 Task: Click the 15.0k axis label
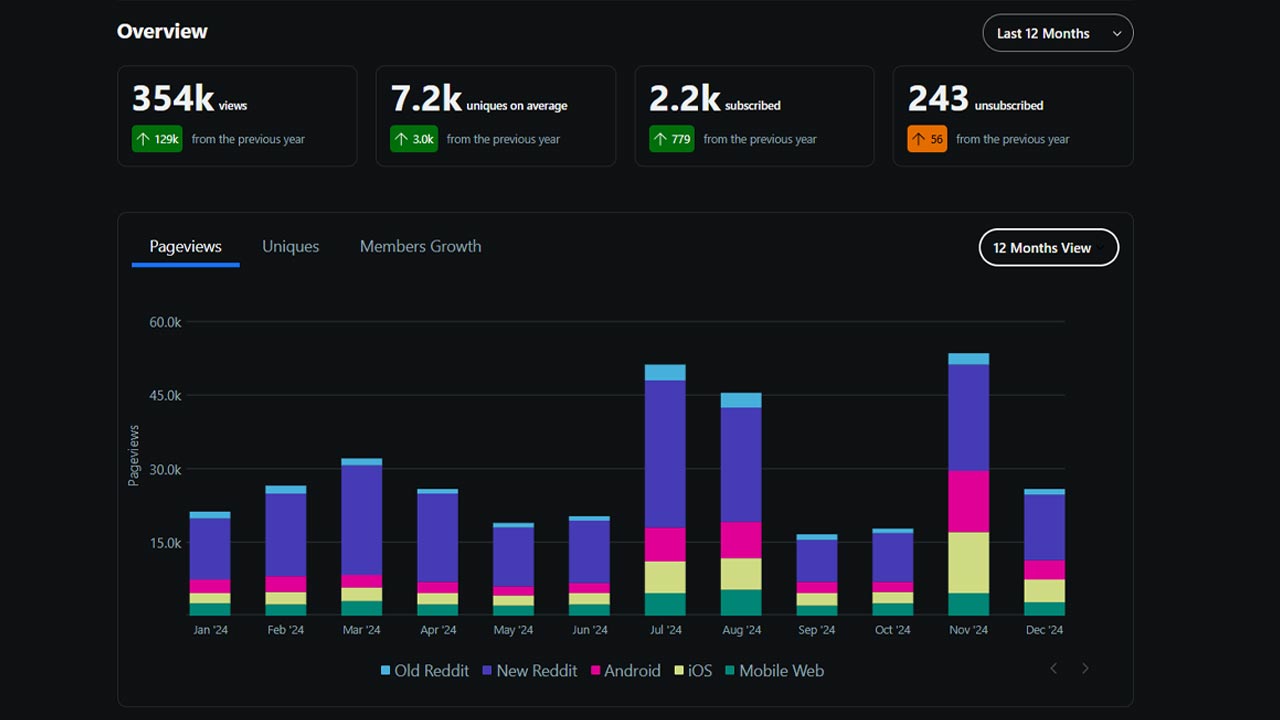pos(165,543)
